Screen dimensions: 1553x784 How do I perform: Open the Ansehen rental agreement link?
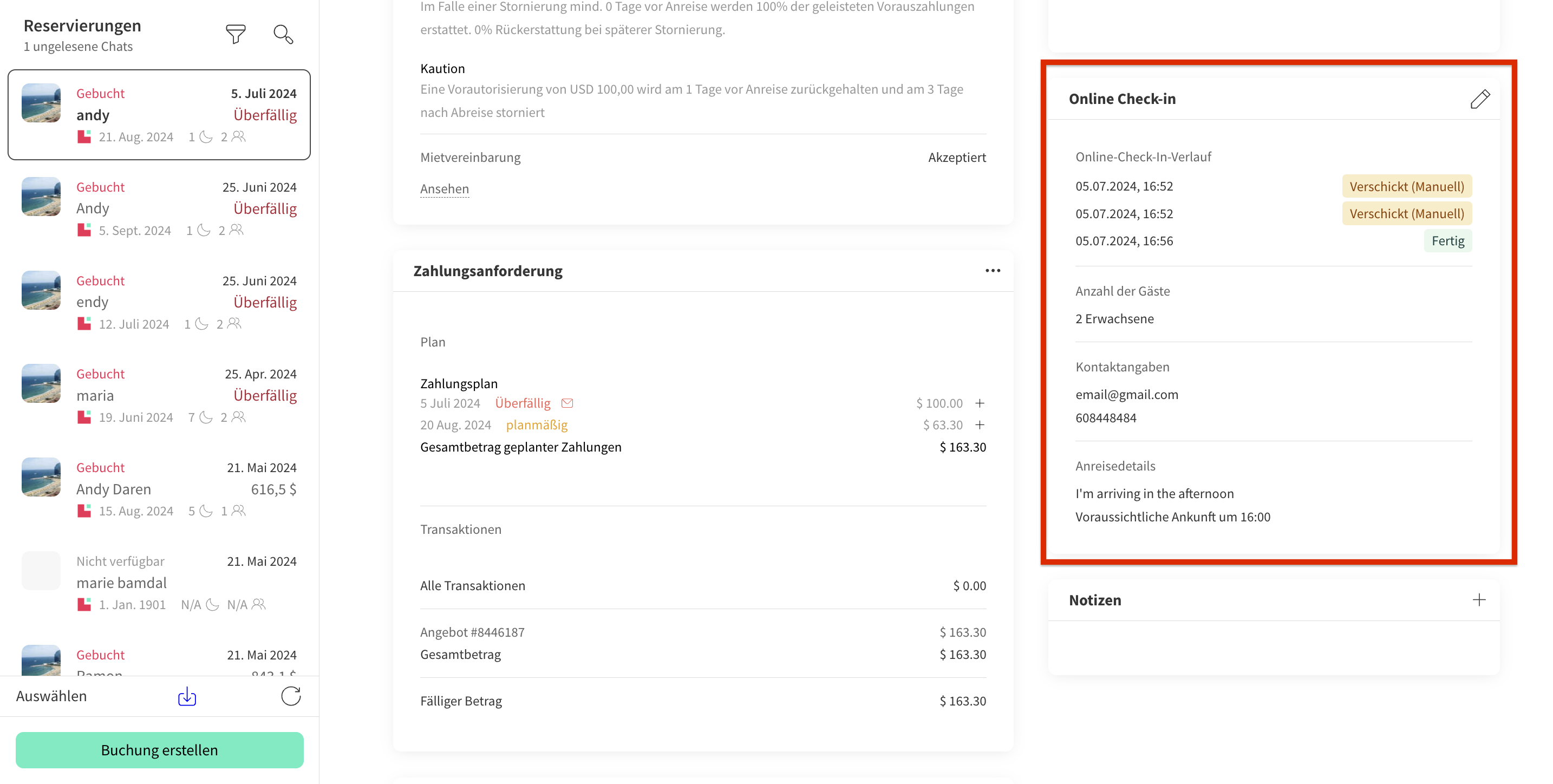(x=445, y=188)
